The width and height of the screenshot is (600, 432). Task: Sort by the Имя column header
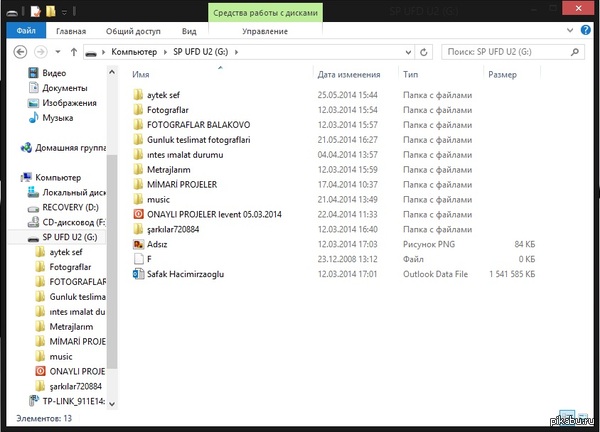141,75
